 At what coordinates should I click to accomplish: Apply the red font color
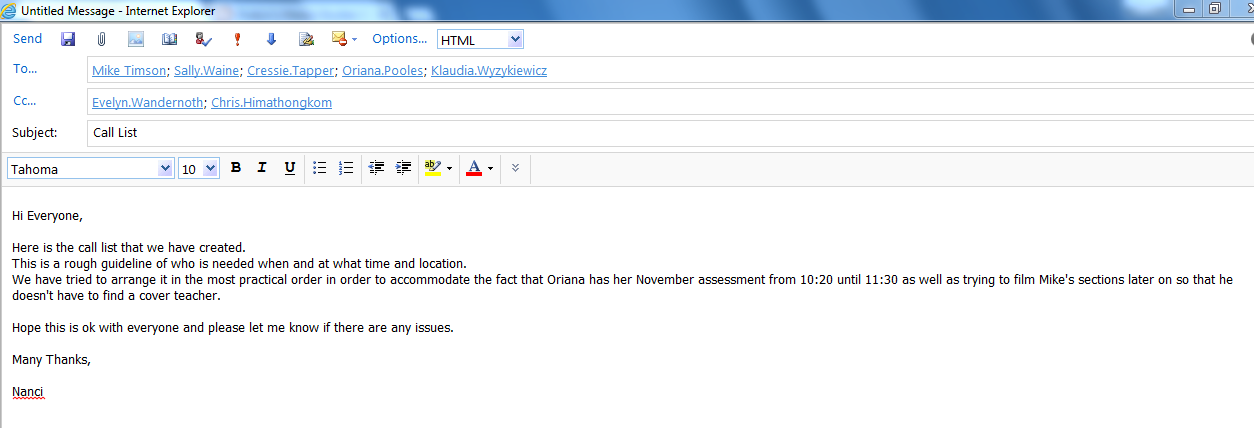(474, 168)
